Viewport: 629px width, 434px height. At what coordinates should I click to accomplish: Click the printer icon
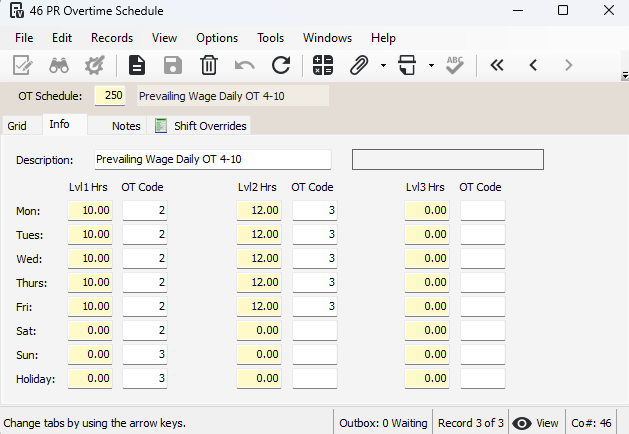(x=407, y=65)
